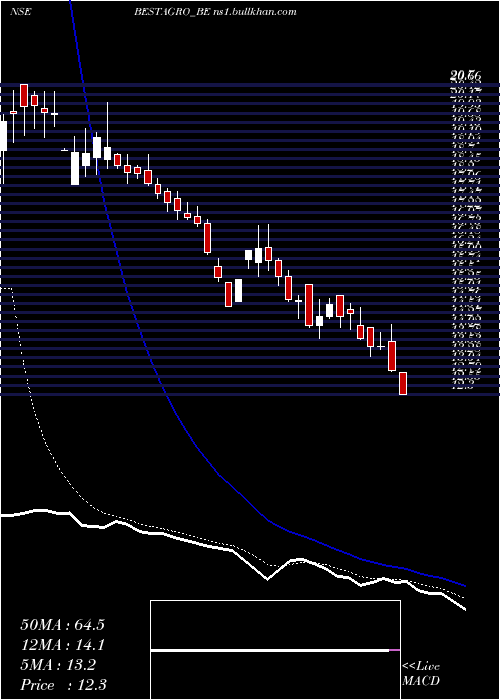The image size is (500, 700).
Task: Click the Price : 12.3 value
Action: [x=63, y=685]
